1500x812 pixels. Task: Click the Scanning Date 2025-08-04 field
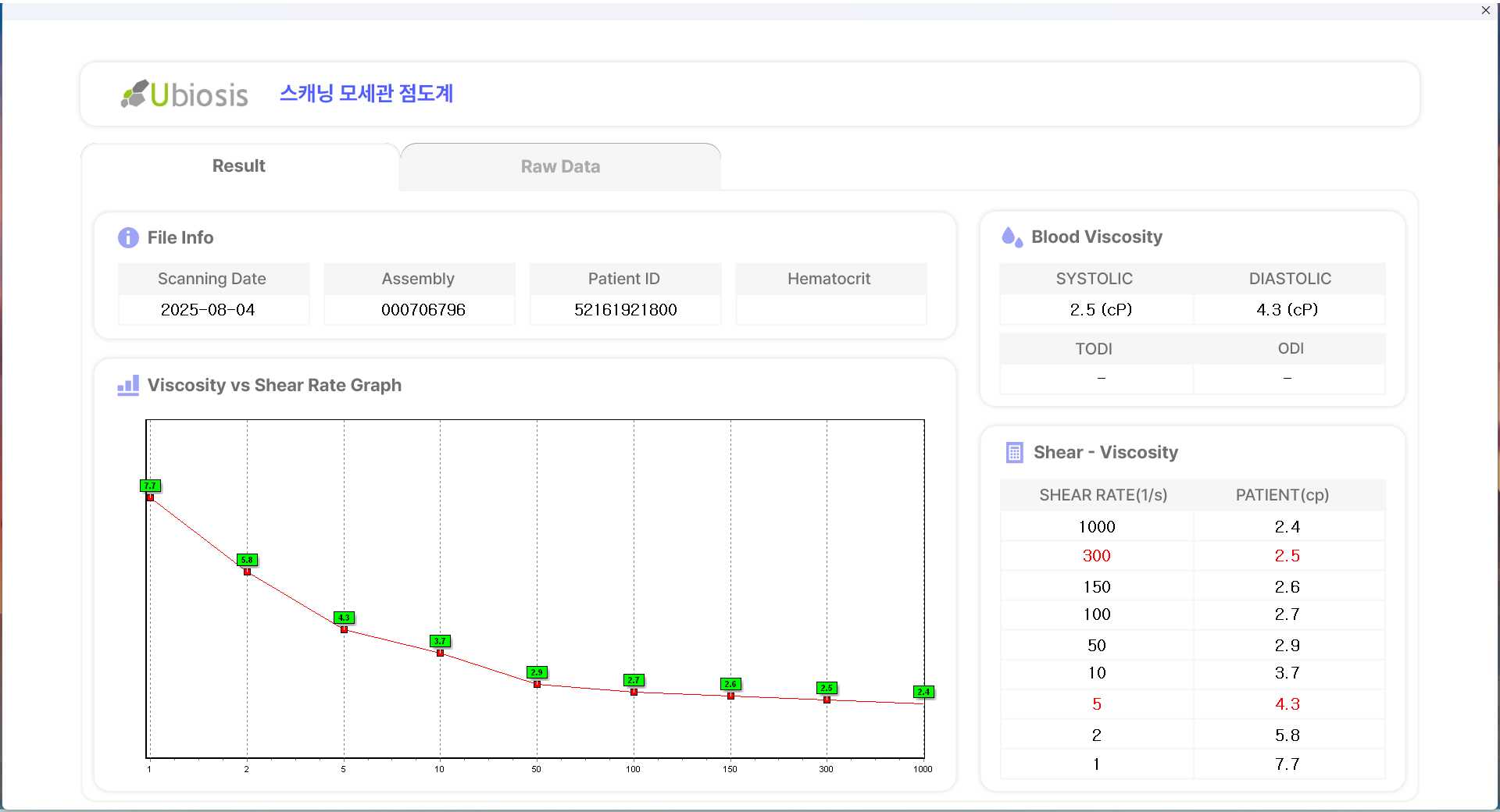click(x=208, y=310)
